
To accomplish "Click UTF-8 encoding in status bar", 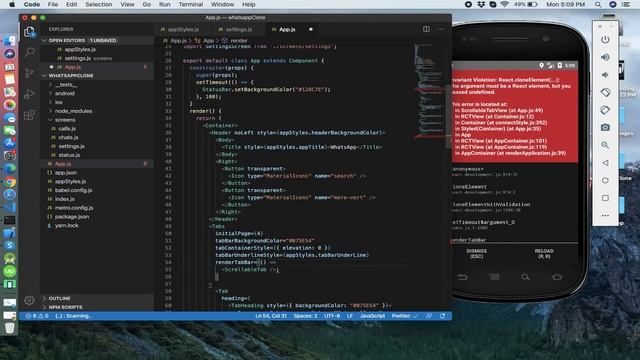I will pyautogui.click(x=332, y=316).
